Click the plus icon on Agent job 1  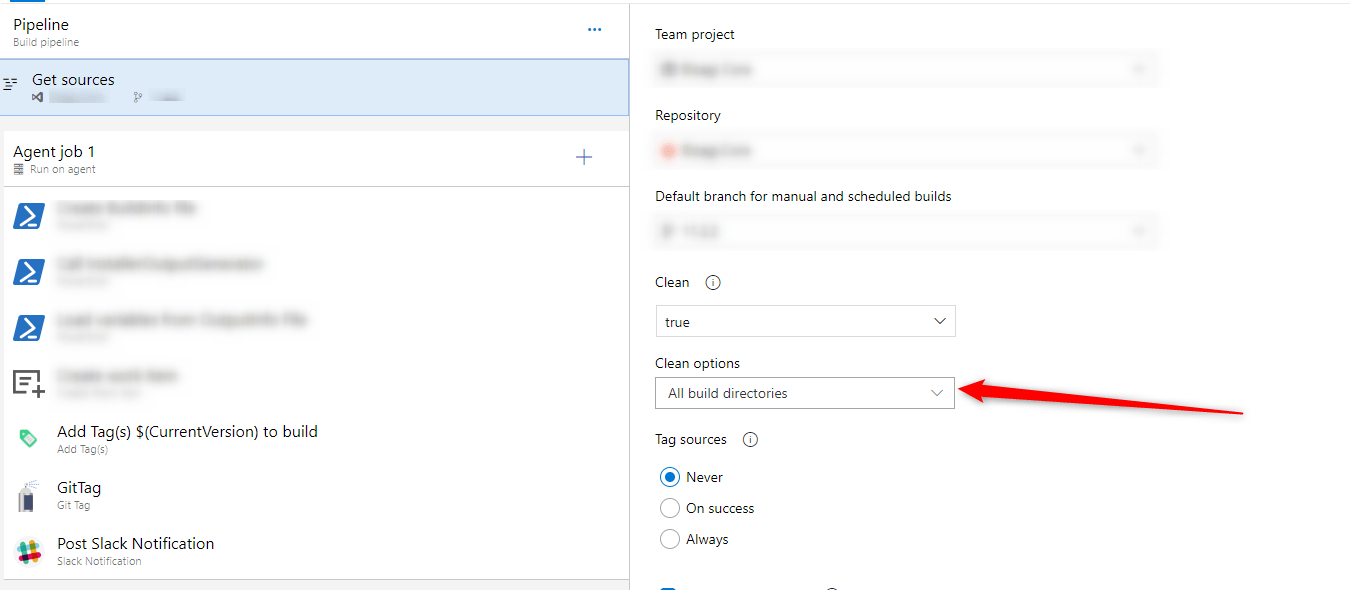pyautogui.click(x=584, y=157)
